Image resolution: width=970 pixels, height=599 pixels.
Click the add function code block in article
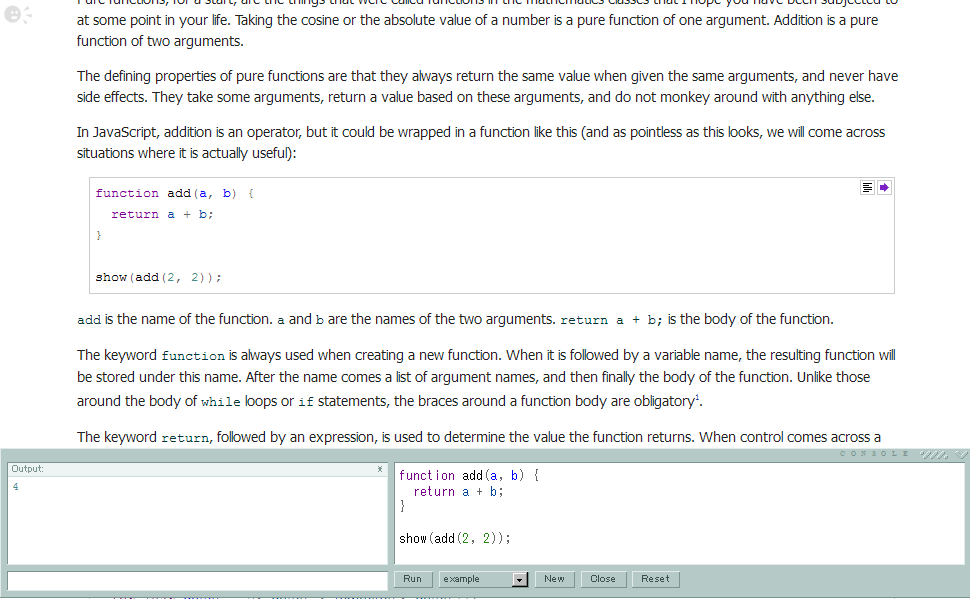[490, 236]
